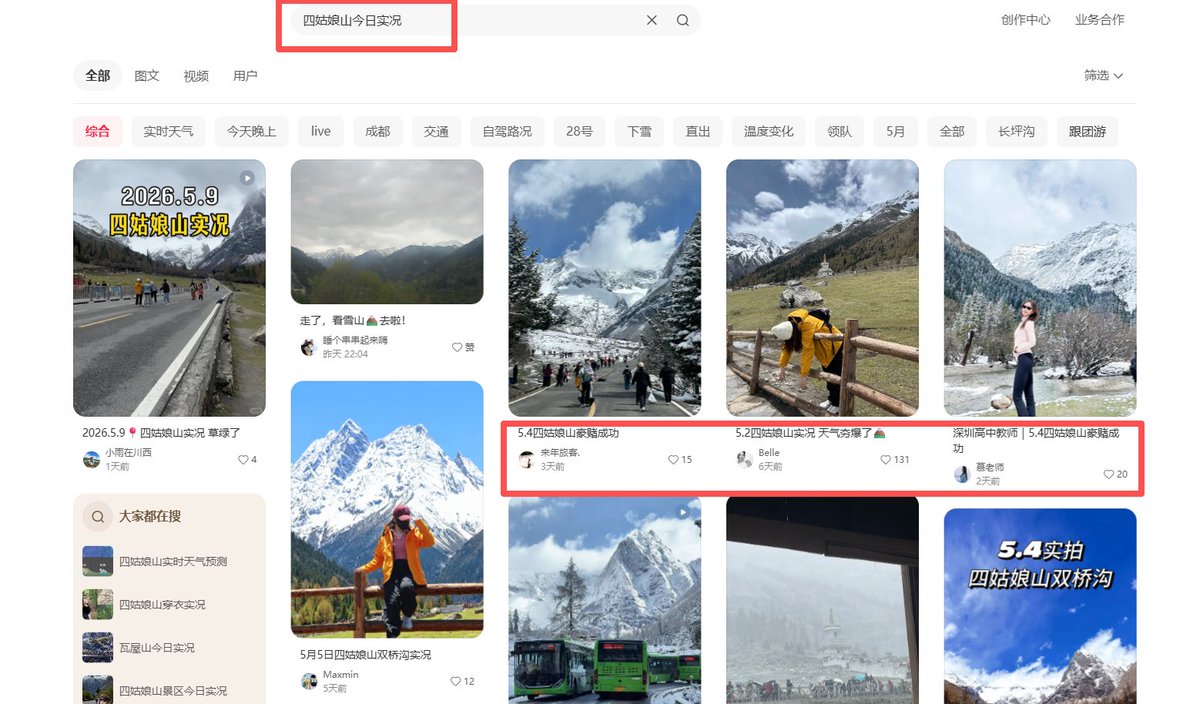This screenshot has width=1200, height=704.
Task: Open 慕老师's profile avatar
Action: point(962,474)
